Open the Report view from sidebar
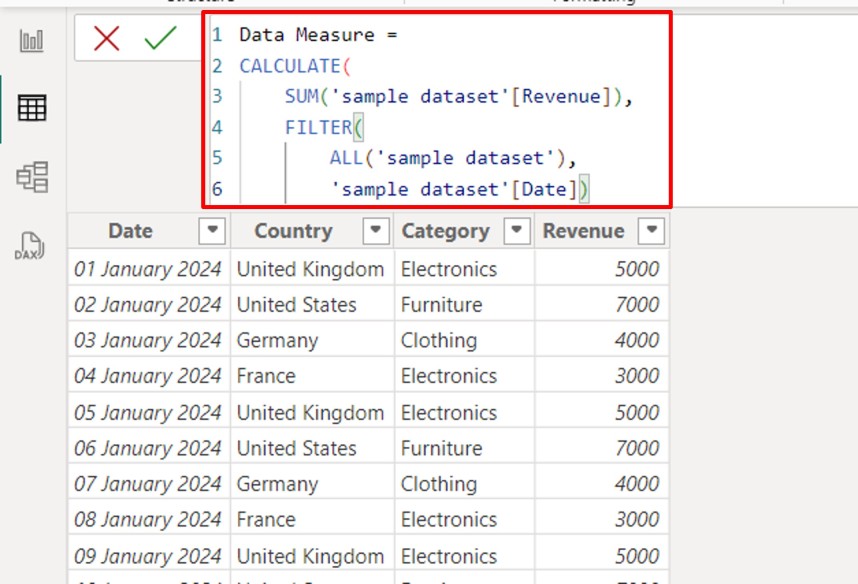858x584 pixels. [32, 41]
